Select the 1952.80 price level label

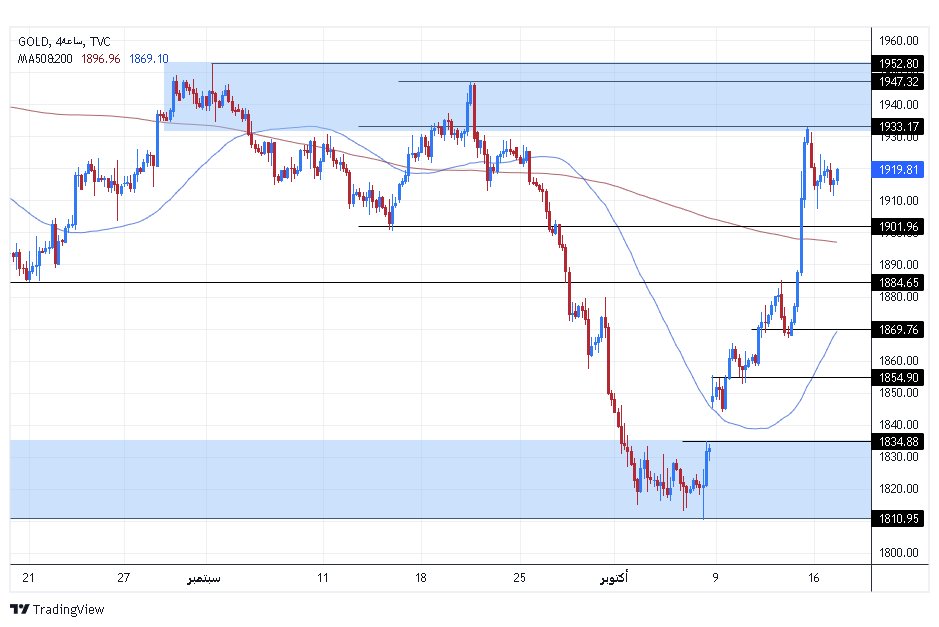point(897,63)
